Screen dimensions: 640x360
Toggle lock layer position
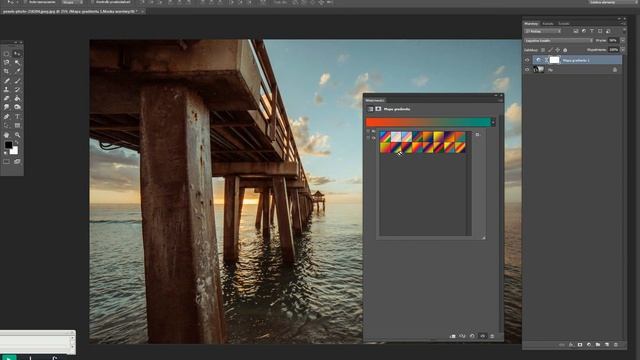558,50
